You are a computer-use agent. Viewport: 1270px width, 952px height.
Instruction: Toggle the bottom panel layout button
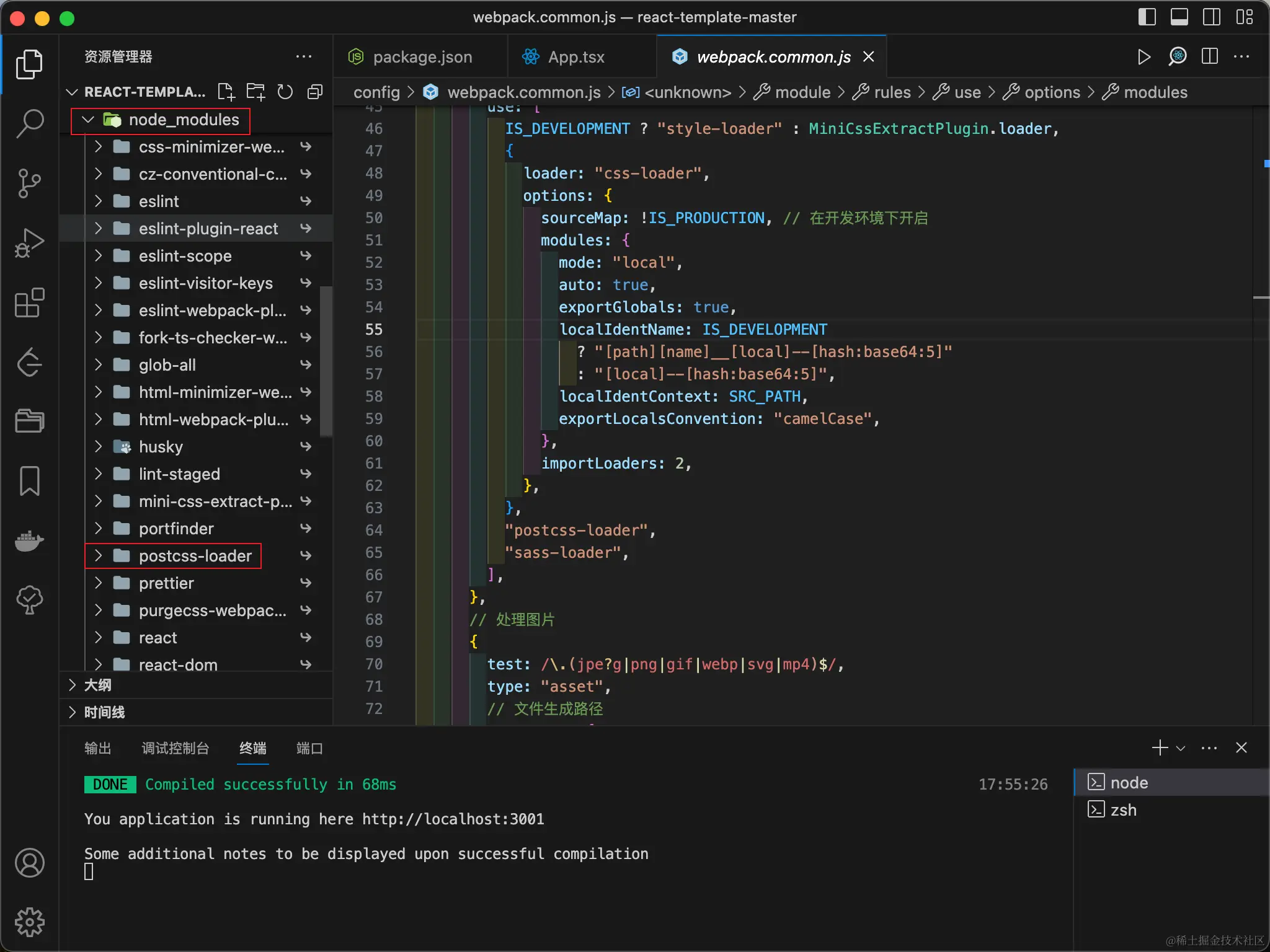click(x=1179, y=17)
